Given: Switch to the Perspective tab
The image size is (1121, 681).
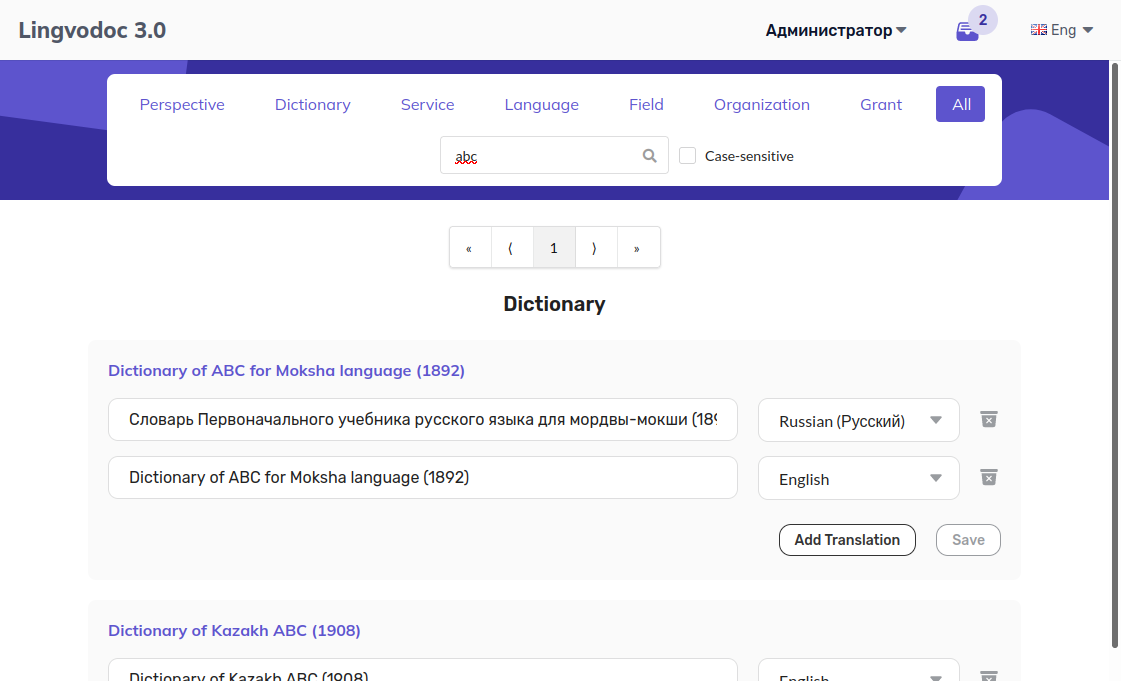Looking at the screenshot, I should (182, 104).
